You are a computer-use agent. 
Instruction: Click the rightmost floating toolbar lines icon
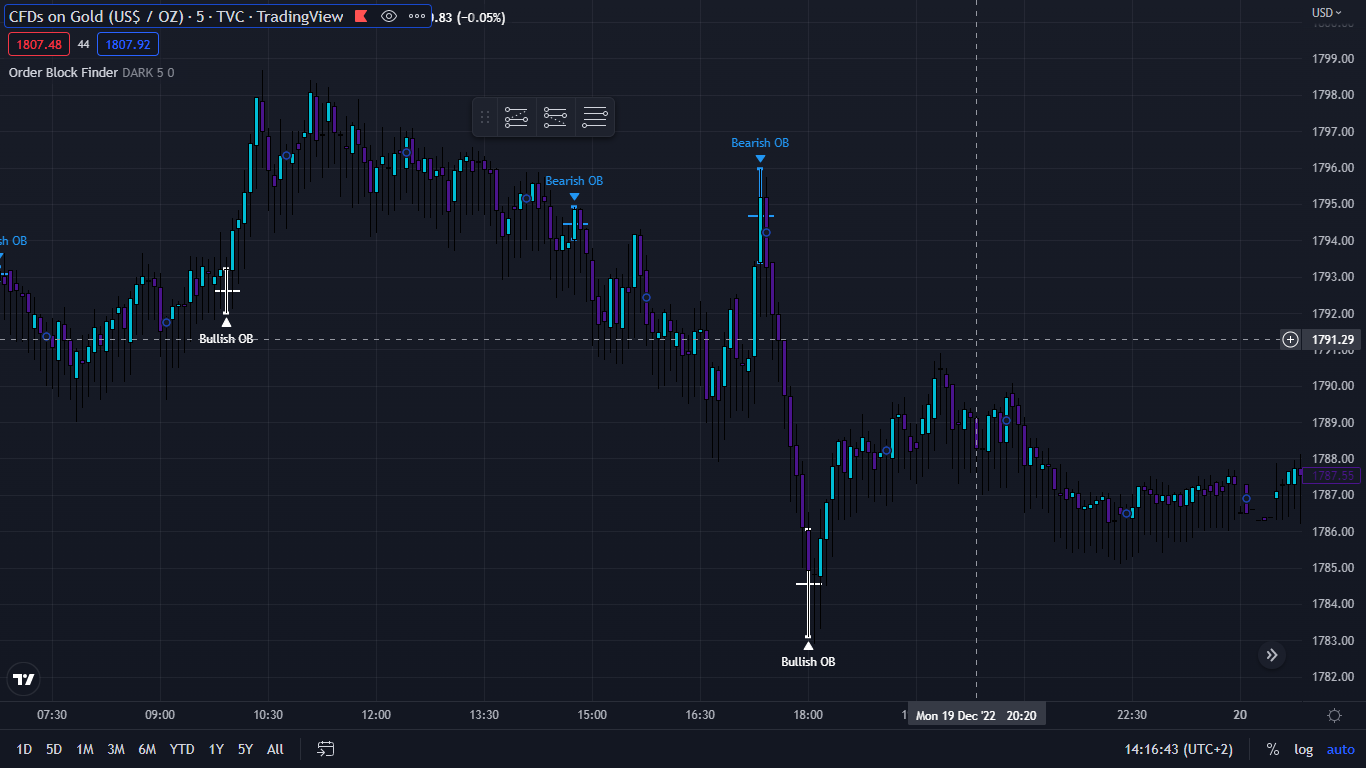(595, 117)
